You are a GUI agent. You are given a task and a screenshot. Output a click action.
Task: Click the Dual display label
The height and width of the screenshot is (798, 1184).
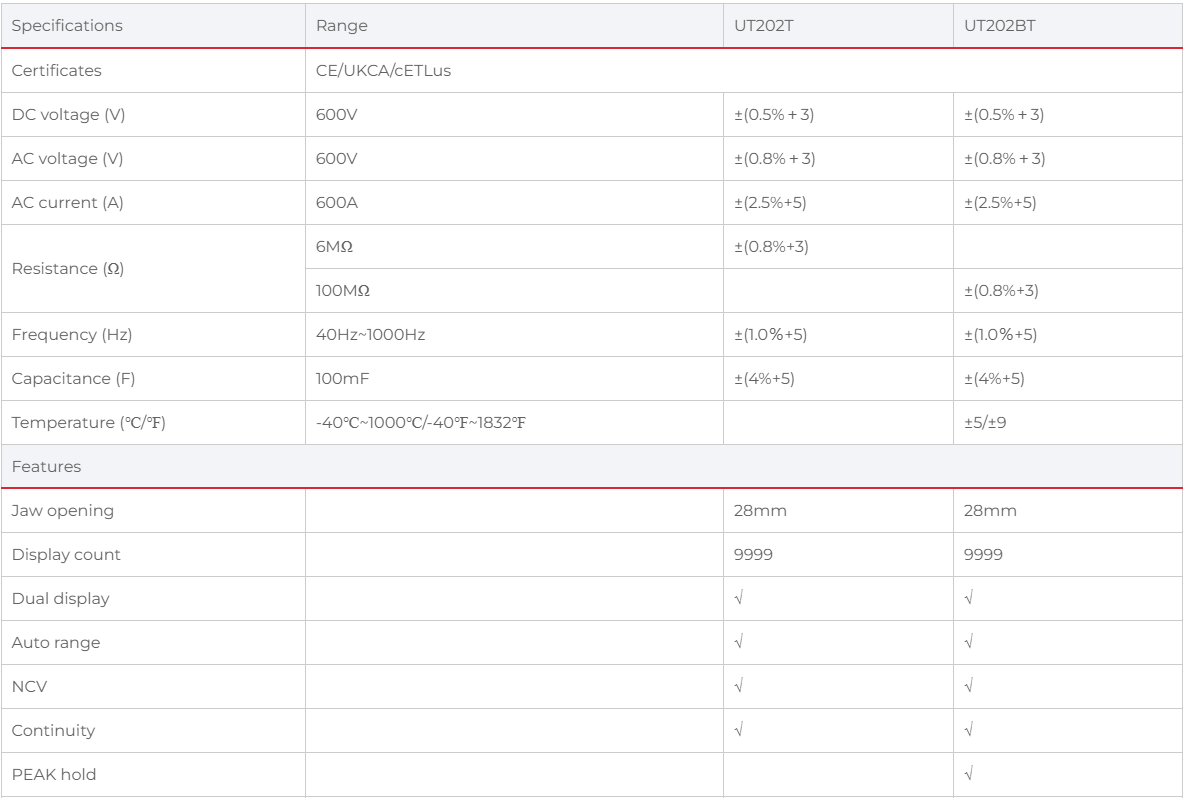pos(60,599)
